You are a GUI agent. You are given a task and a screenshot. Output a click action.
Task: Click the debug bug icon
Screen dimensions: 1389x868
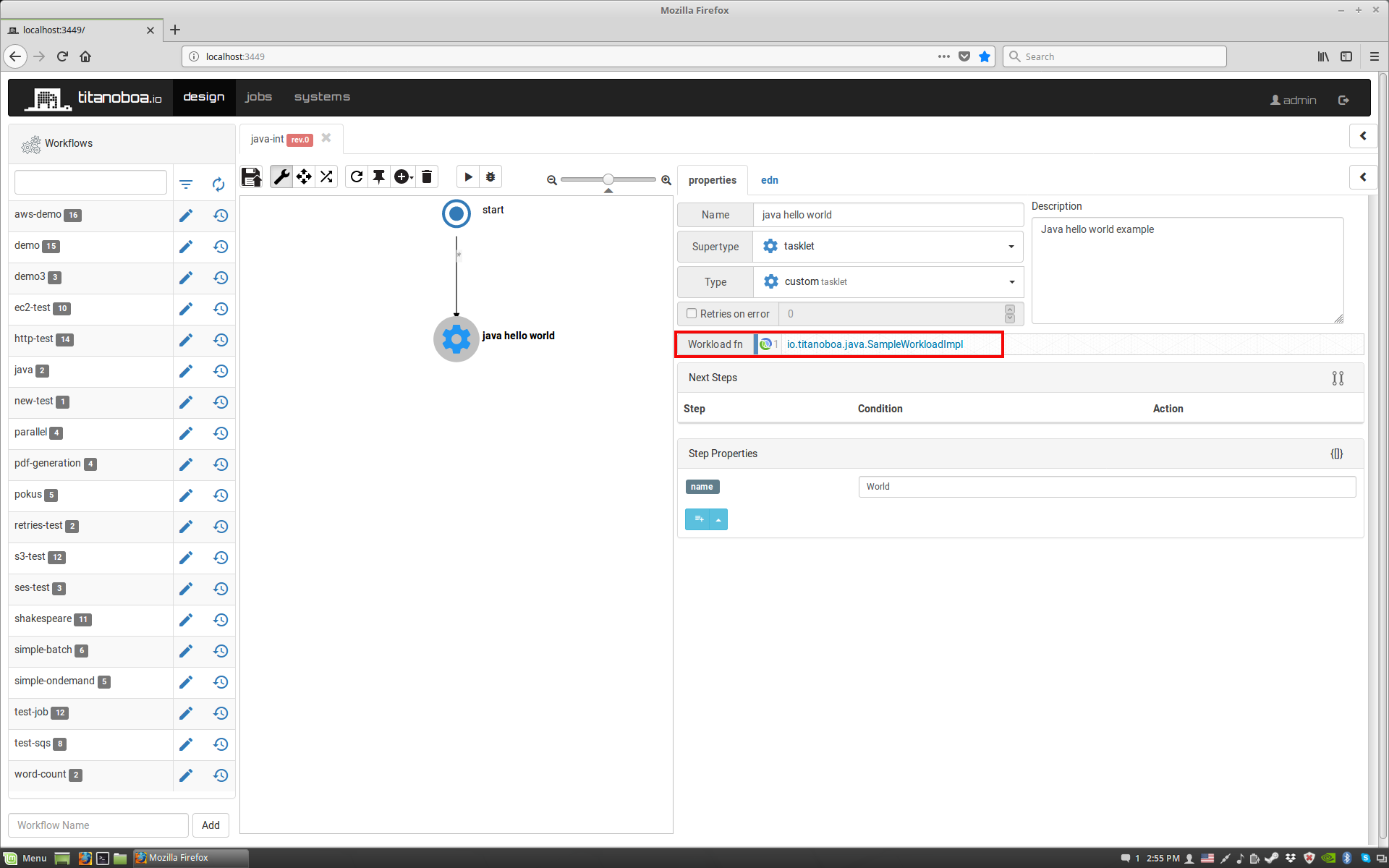pos(490,177)
